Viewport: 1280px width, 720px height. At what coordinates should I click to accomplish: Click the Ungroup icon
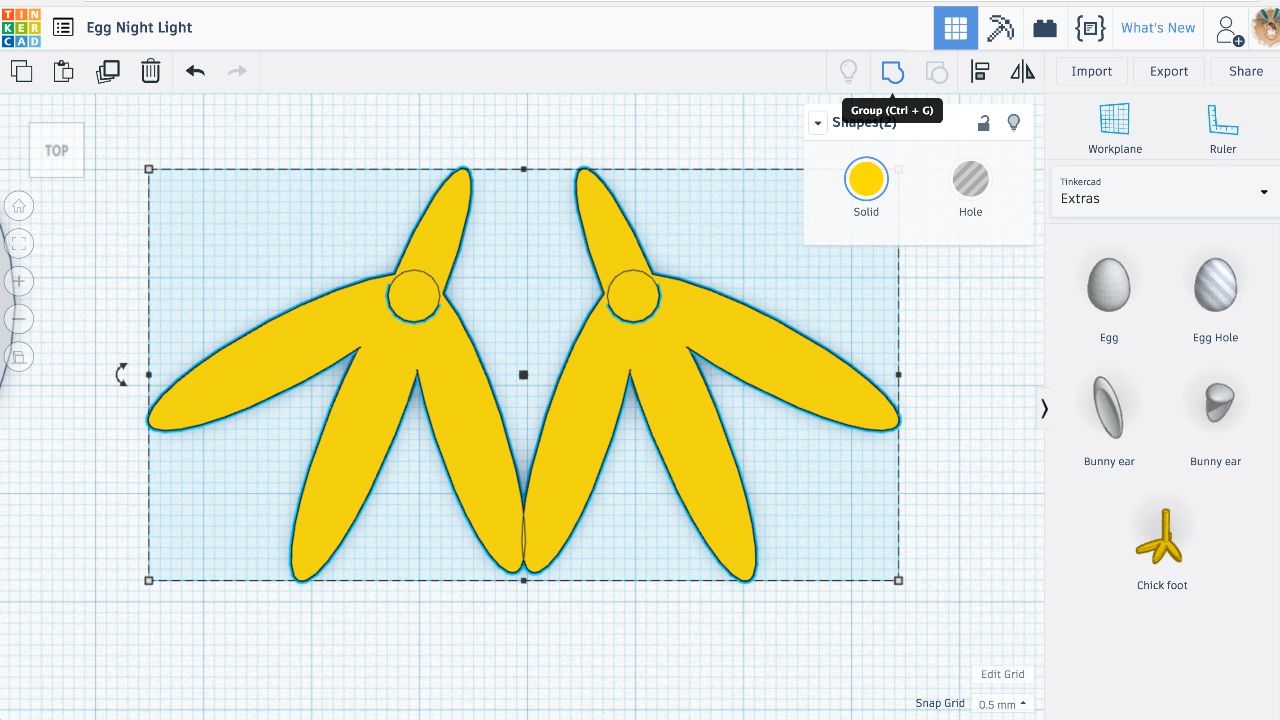(x=936, y=71)
